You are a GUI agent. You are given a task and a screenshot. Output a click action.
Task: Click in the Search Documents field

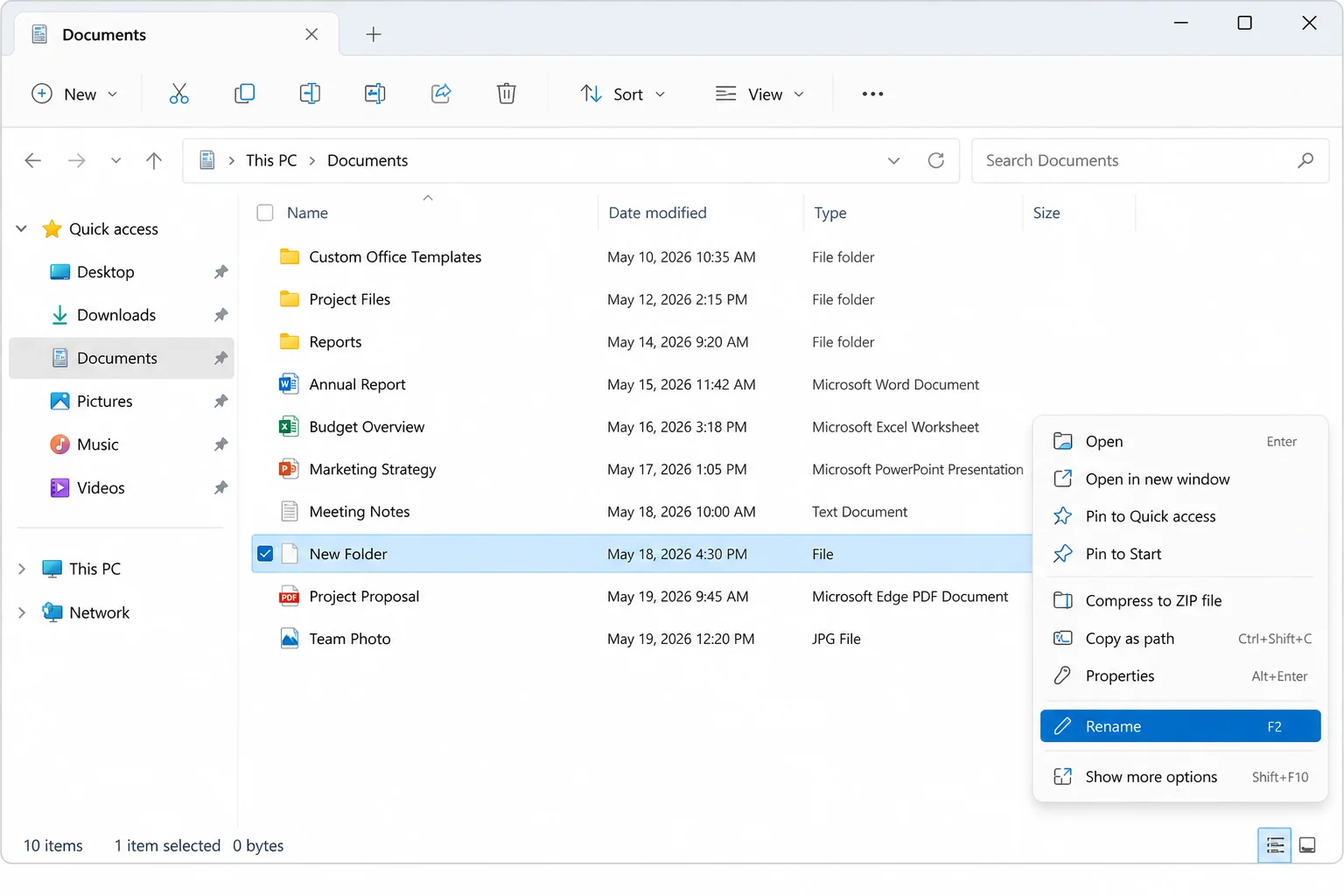[1151, 160]
